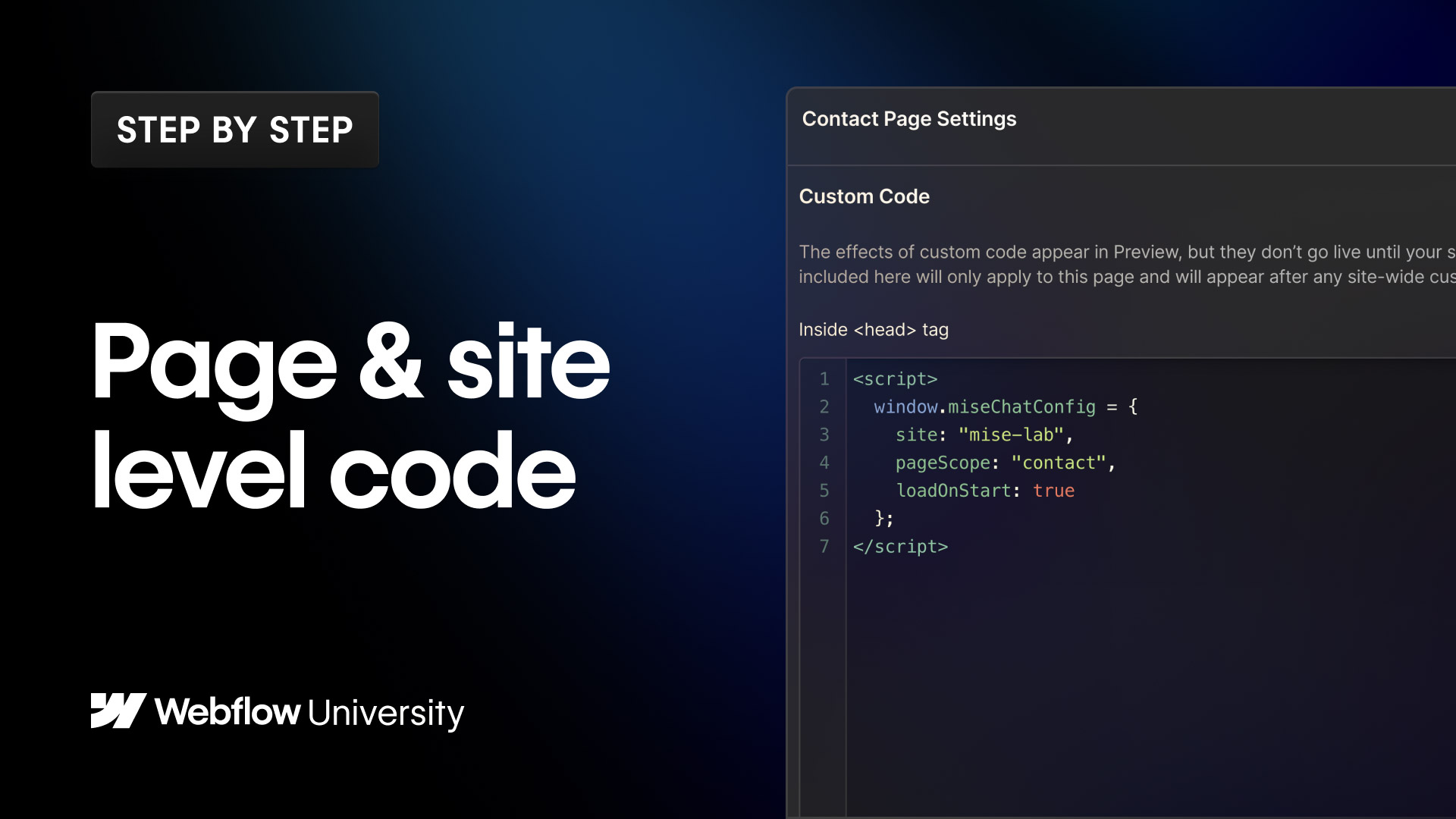
Task: Click line number 3 in the gutter
Action: 824,435
